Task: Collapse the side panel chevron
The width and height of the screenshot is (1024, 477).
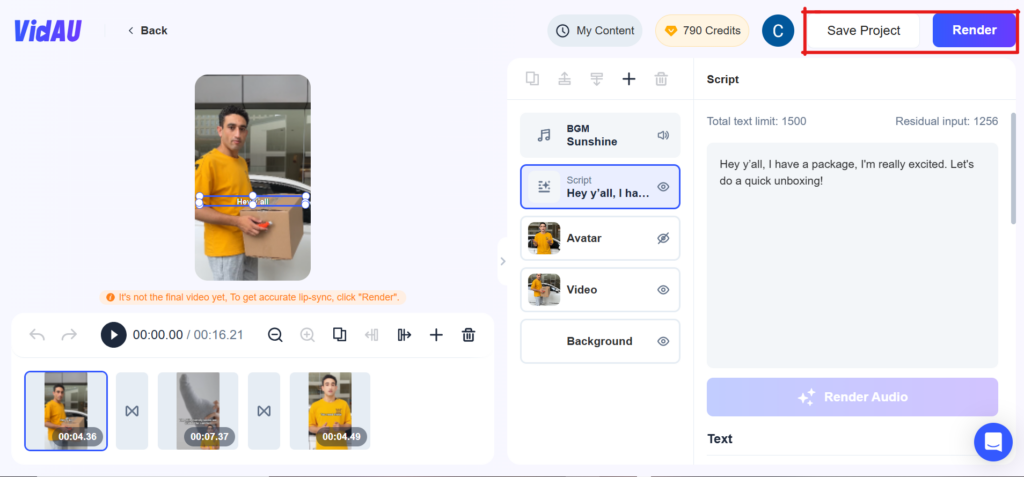Action: pyautogui.click(x=502, y=262)
